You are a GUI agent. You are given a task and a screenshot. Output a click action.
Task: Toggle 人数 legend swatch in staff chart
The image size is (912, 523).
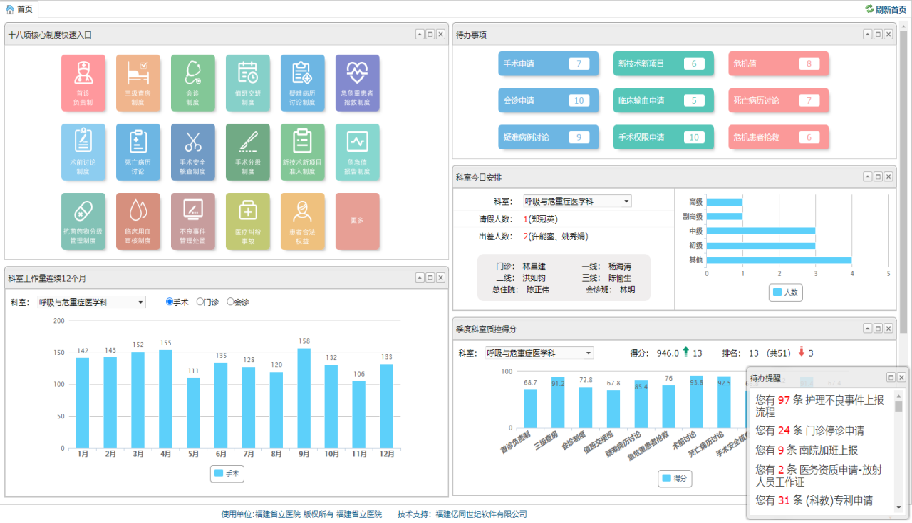point(777,293)
